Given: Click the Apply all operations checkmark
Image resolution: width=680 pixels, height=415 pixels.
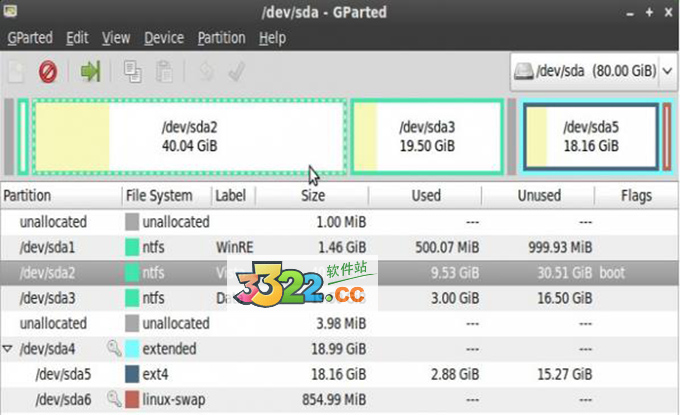Looking at the screenshot, I should pos(237,71).
